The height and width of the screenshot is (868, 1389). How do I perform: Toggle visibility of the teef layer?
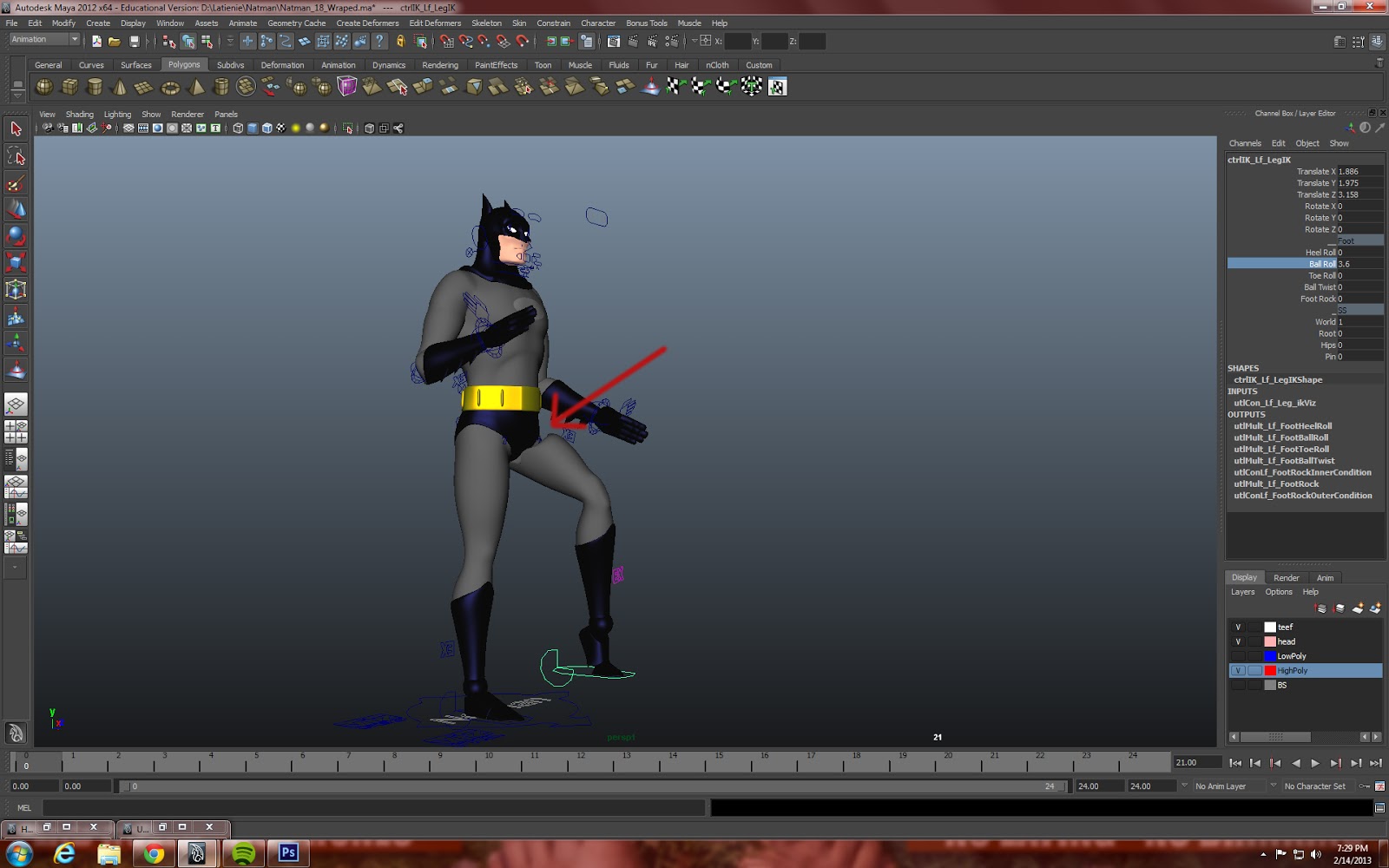1239,626
